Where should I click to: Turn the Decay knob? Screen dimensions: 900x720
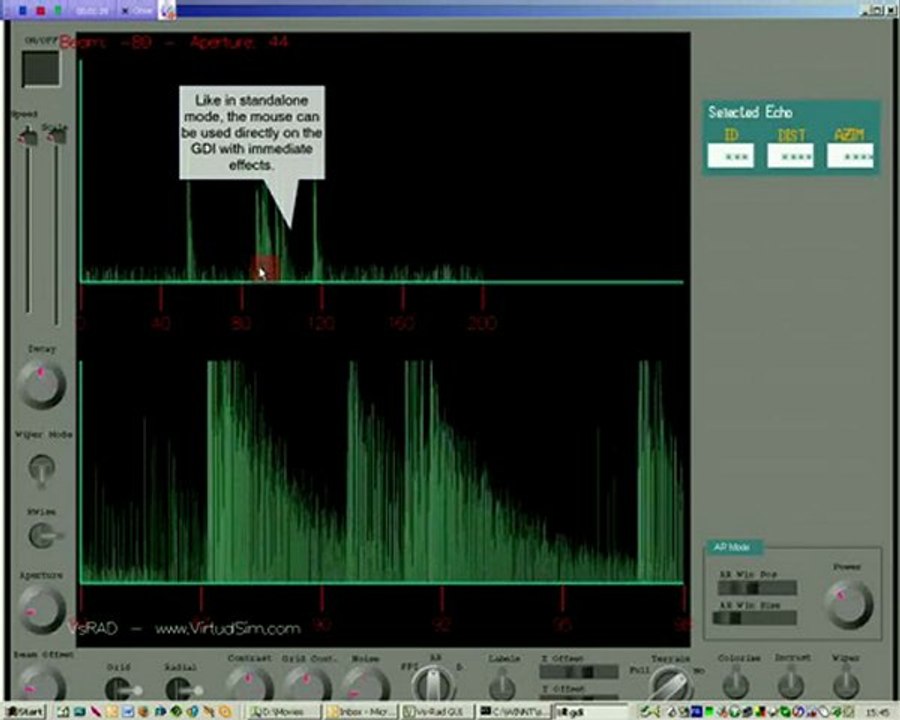tap(42, 385)
